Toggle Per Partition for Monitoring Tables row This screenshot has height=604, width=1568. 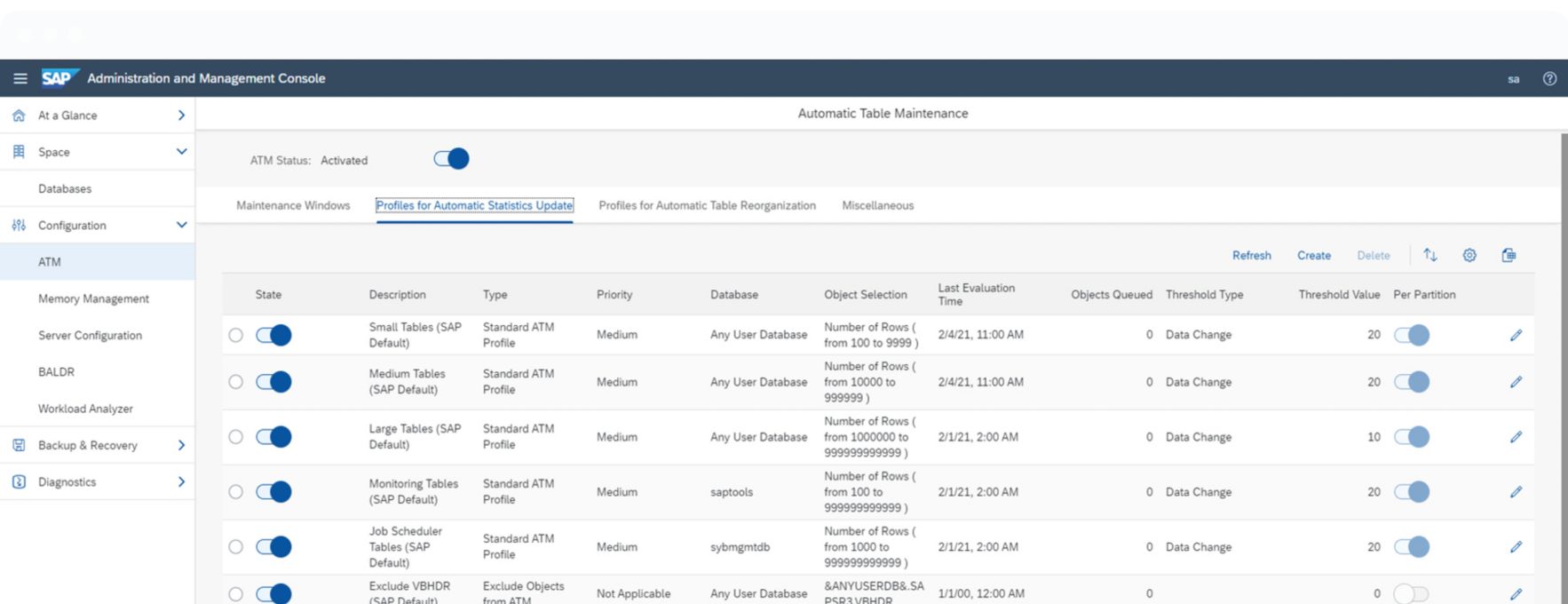1411,492
